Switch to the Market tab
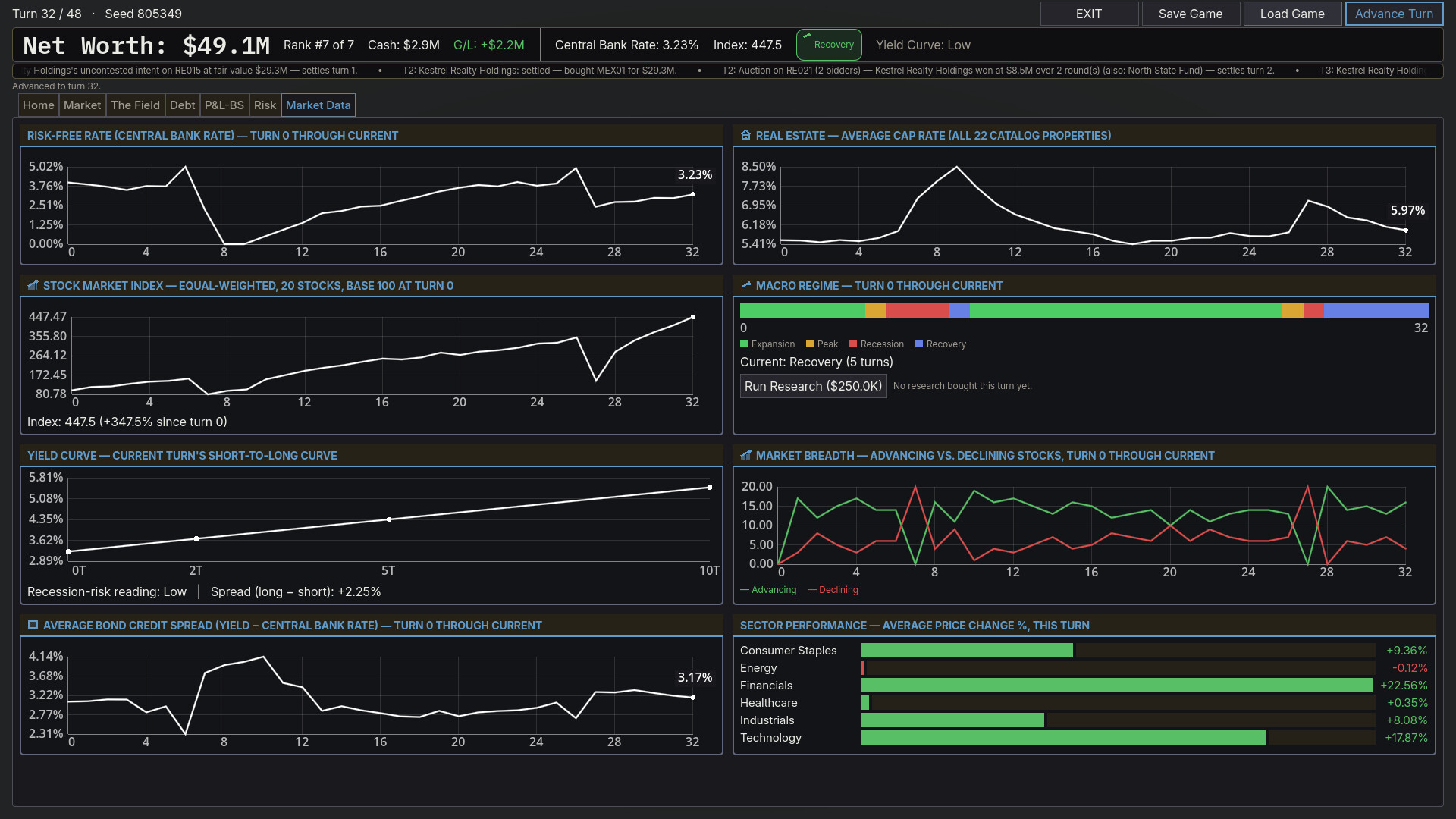 pos(82,105)
